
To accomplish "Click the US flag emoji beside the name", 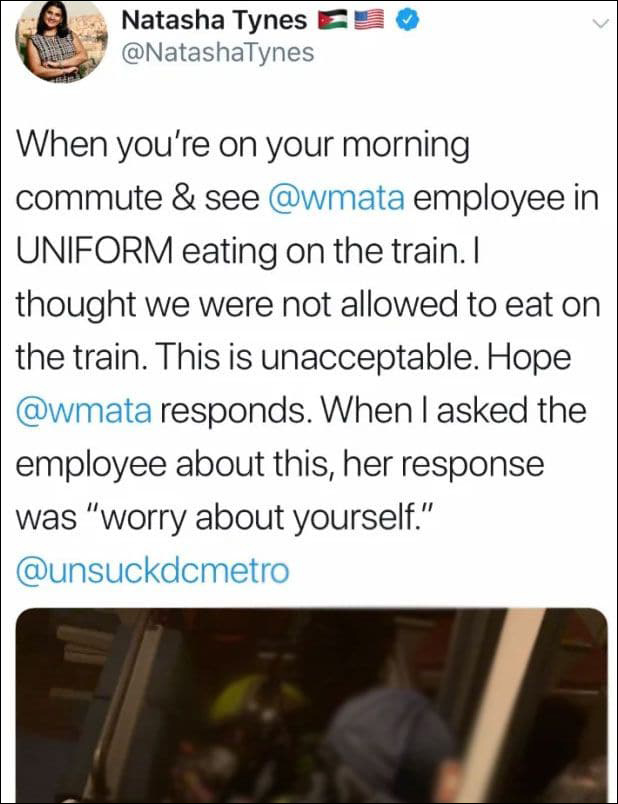I will (369, 21).
